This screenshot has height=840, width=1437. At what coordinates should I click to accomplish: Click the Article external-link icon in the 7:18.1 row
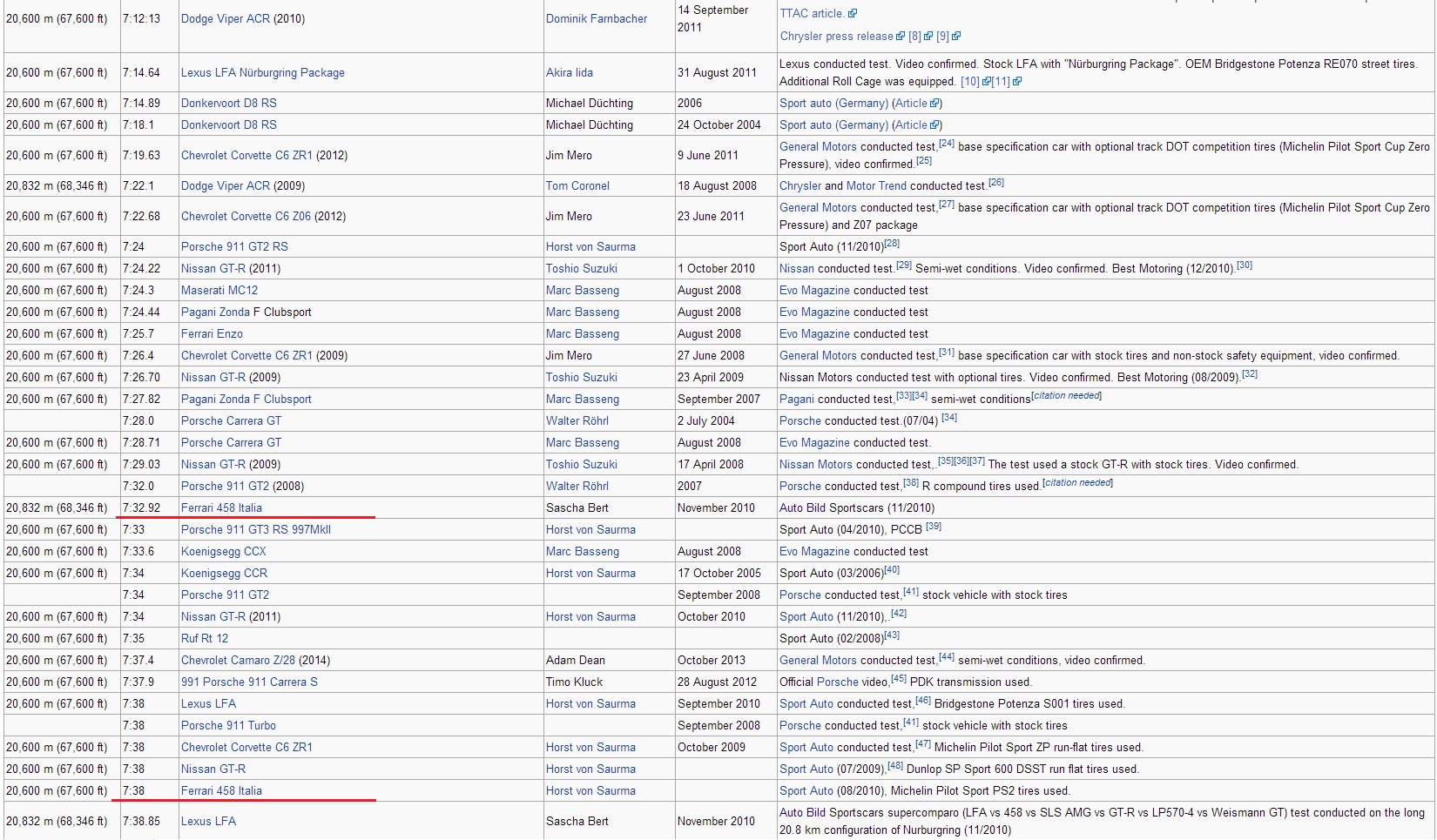(x=934, y=125)
